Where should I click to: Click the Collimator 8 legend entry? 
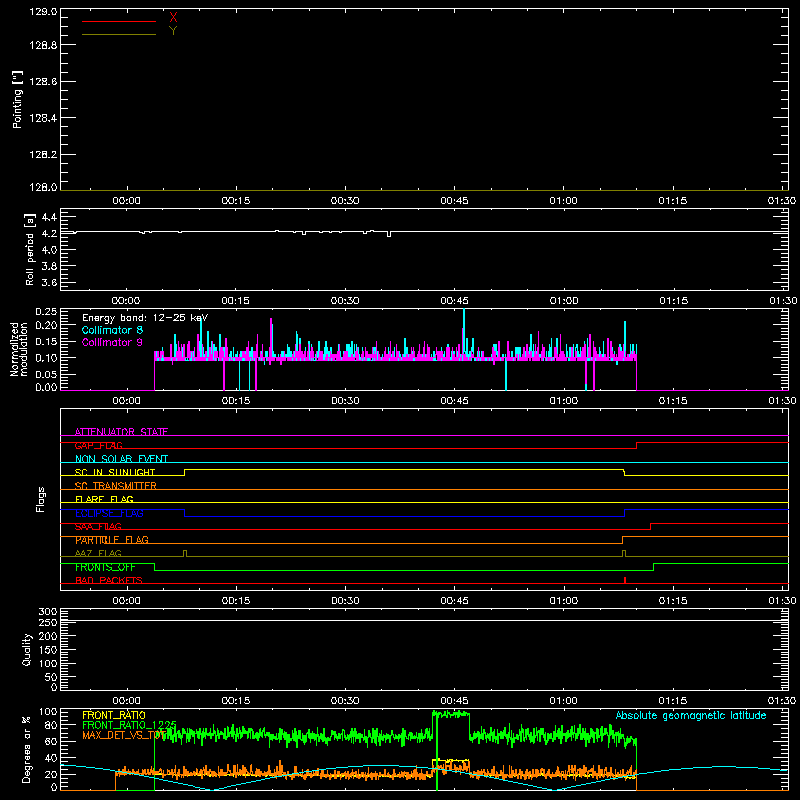click(112, 330)
